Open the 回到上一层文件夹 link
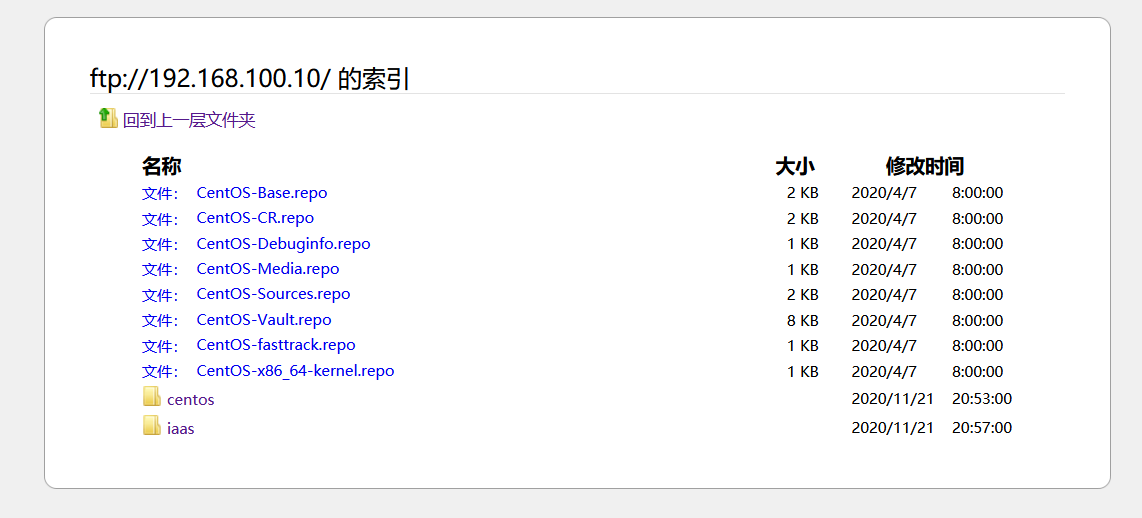Screen dimensions: 1142x518 (189, 120)
